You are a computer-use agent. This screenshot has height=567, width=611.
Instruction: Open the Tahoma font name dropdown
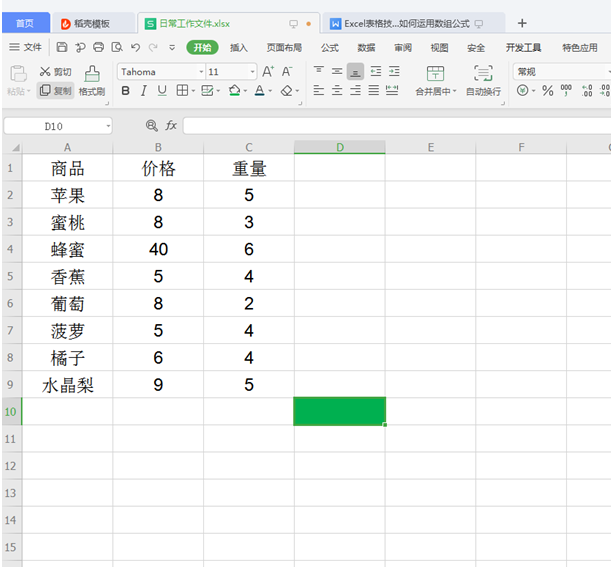click(x=201, y=72)
